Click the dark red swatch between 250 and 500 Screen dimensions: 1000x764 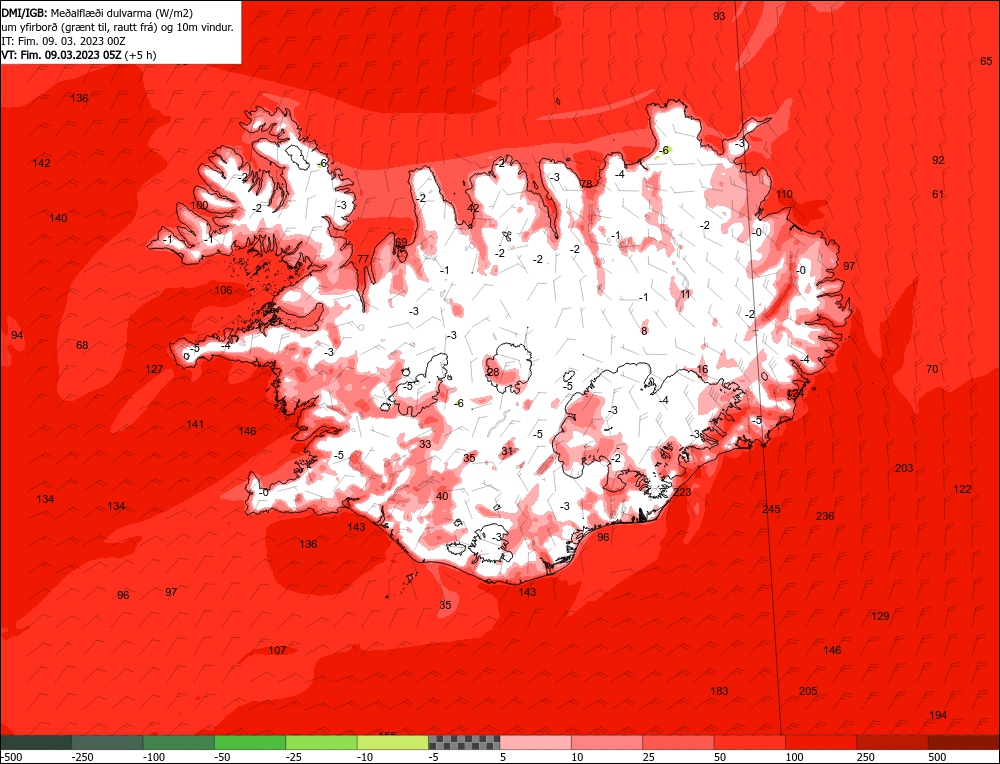(893, 742)
